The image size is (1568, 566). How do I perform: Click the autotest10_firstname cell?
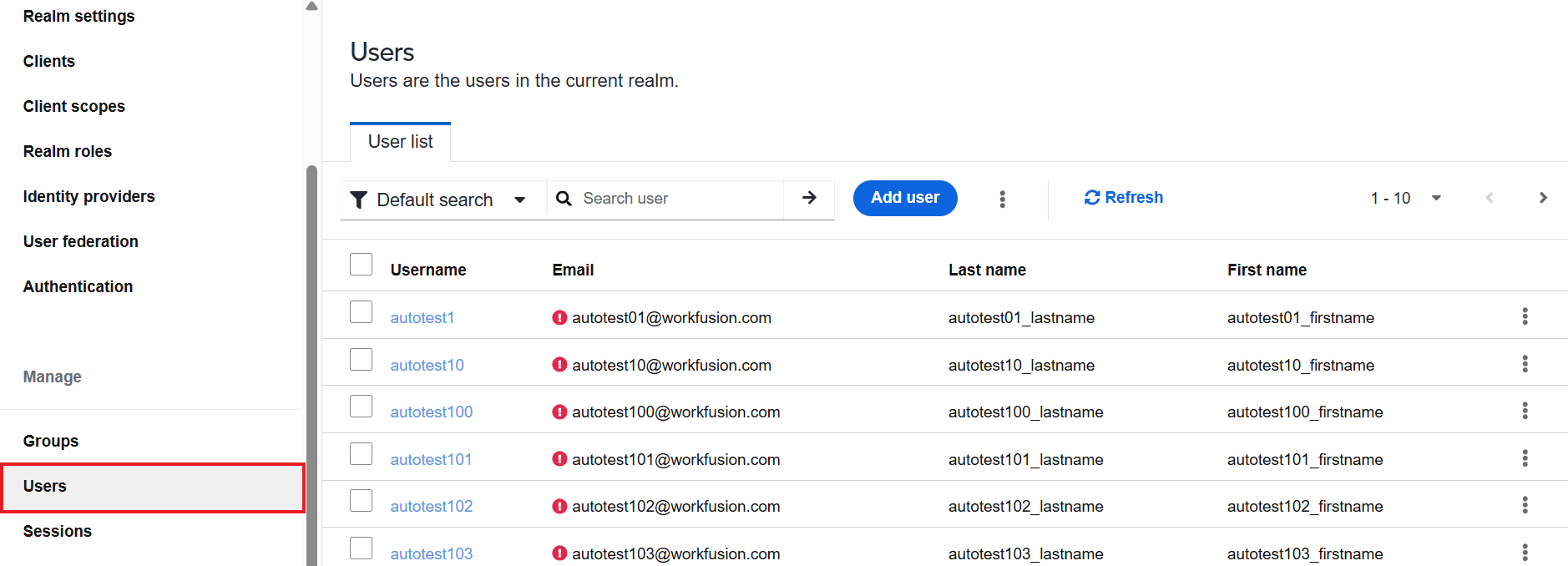pos(1301,365)
